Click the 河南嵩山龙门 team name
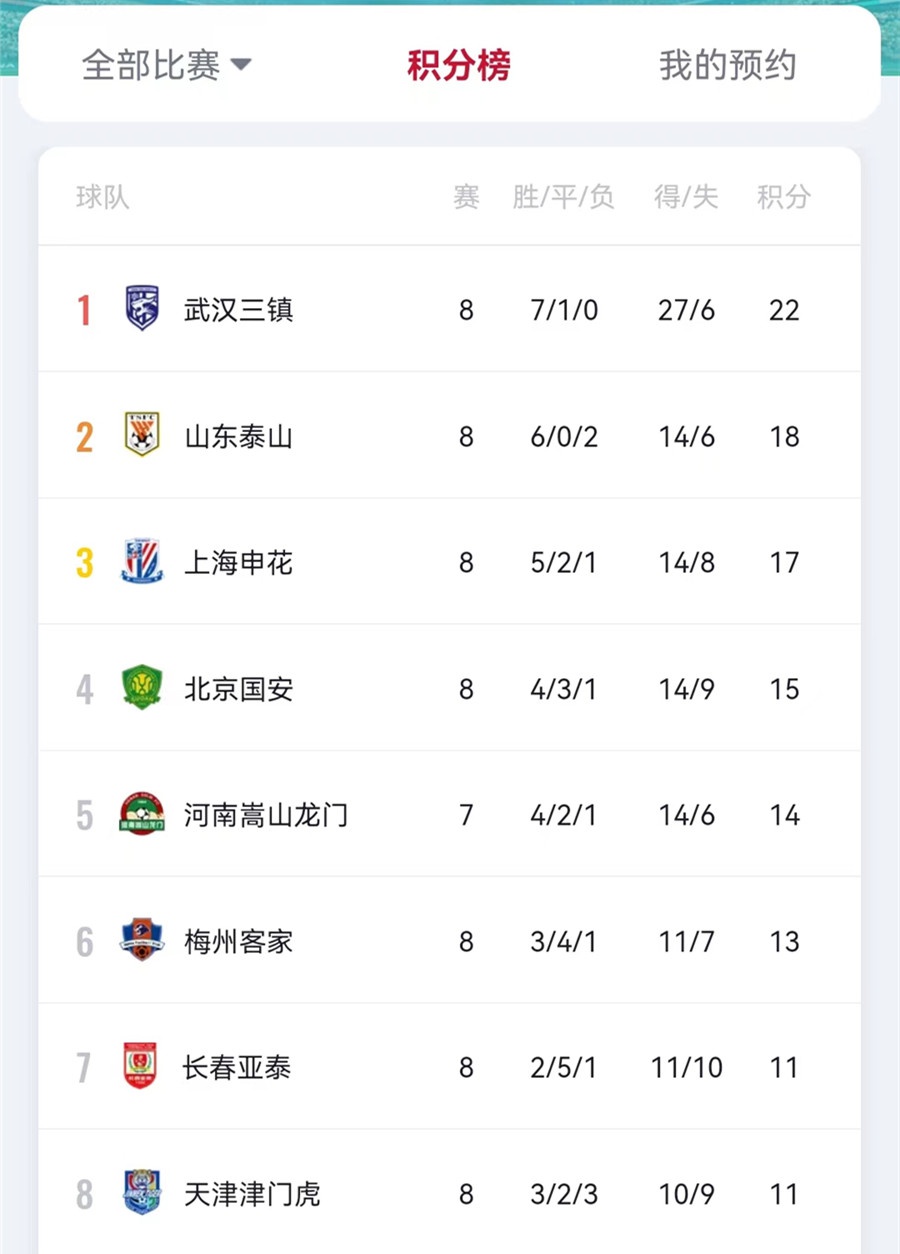The height and width of the screenshot is (1254, 900). 266,815
